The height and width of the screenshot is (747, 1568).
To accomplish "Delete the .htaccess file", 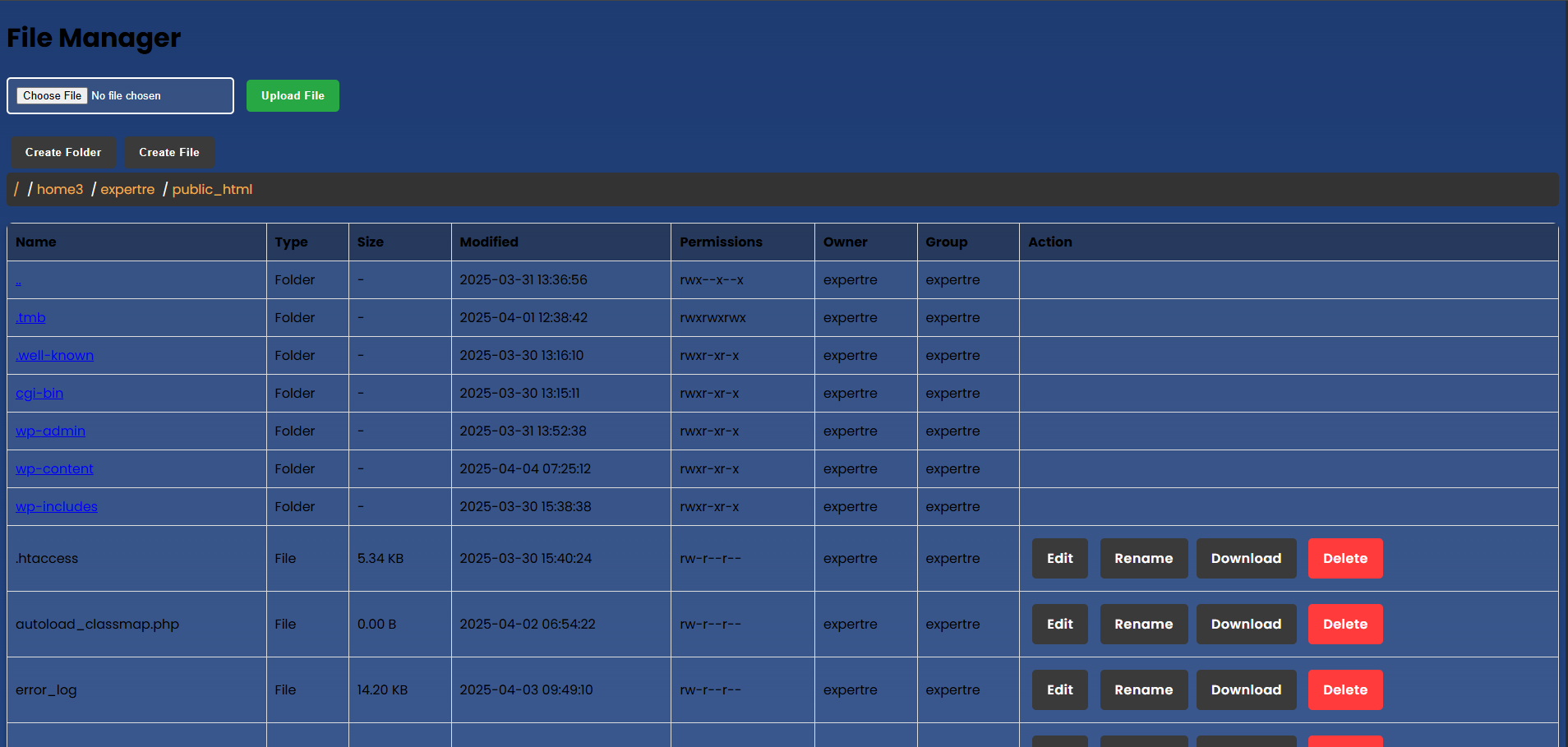I will click(1344, 559).
